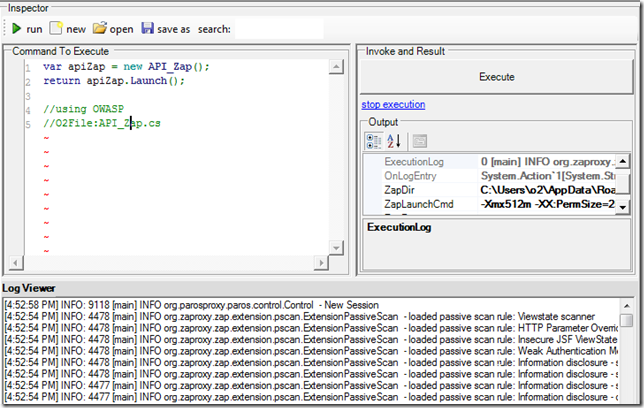Viewport: 644px width, 408px height.
Task: Click the save as floppy disk icon
Action: tap(148, 29)
